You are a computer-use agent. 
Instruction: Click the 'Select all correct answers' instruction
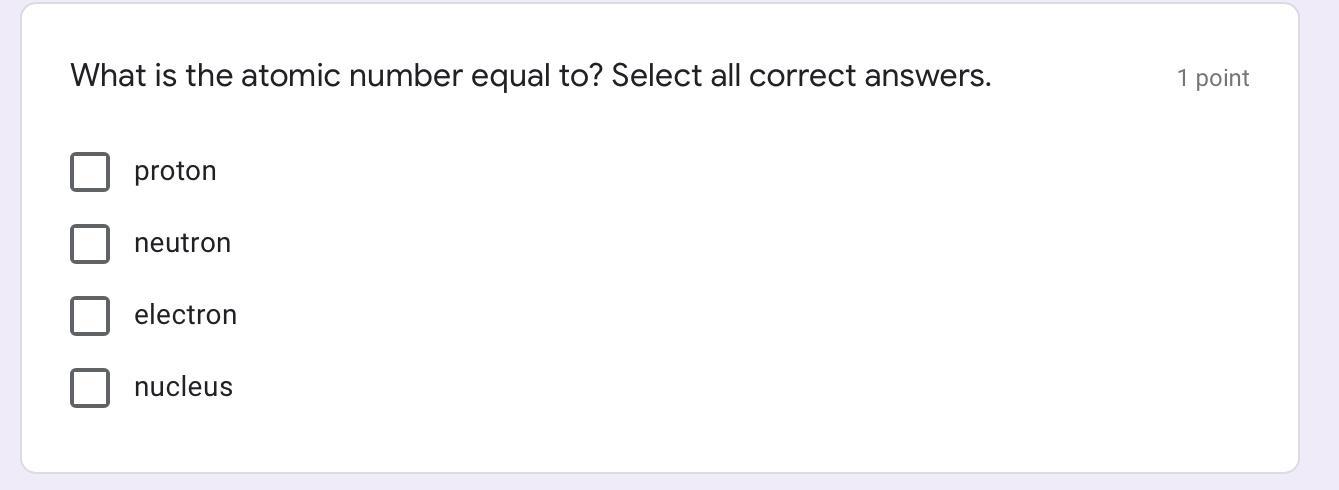click(x=800, y=76)
